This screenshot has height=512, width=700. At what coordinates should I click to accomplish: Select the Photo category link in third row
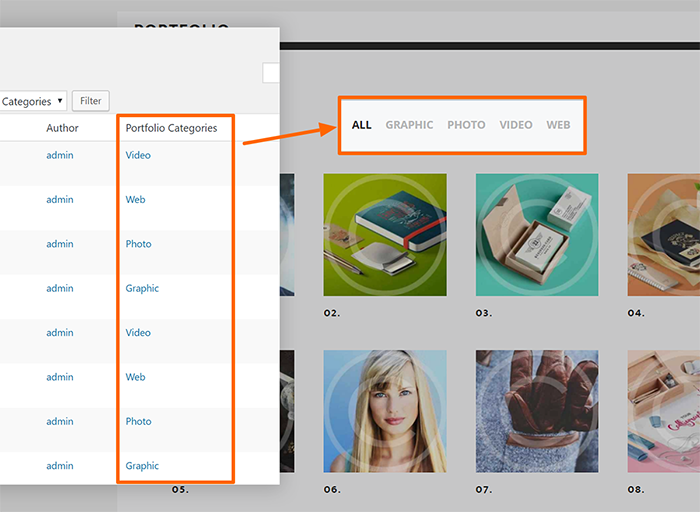point(138,244)
